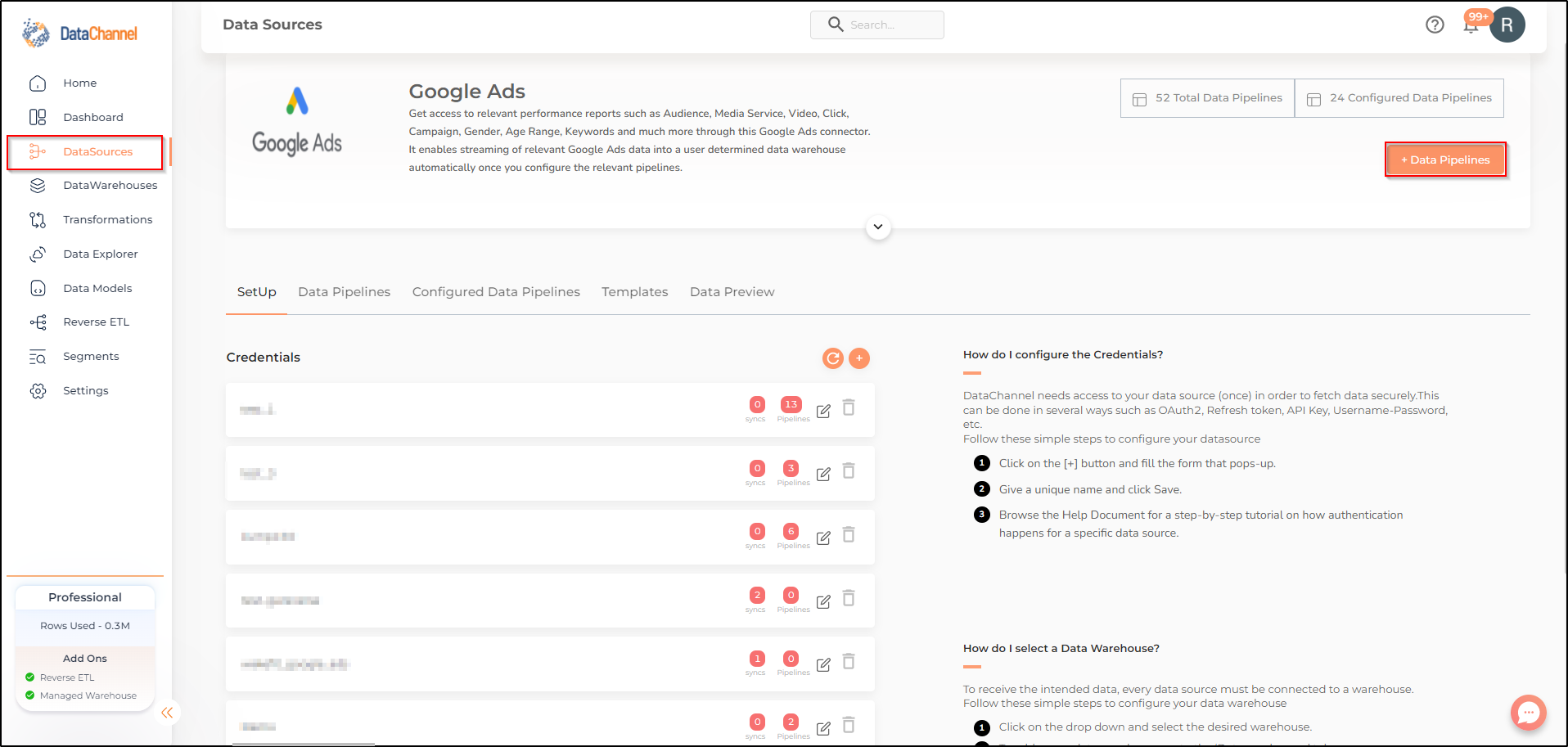Image resolution: width=1568 pixels, height=747 pixels.
Task: Switch to the Data Pipelines tab
Action: tap(344, 292)
